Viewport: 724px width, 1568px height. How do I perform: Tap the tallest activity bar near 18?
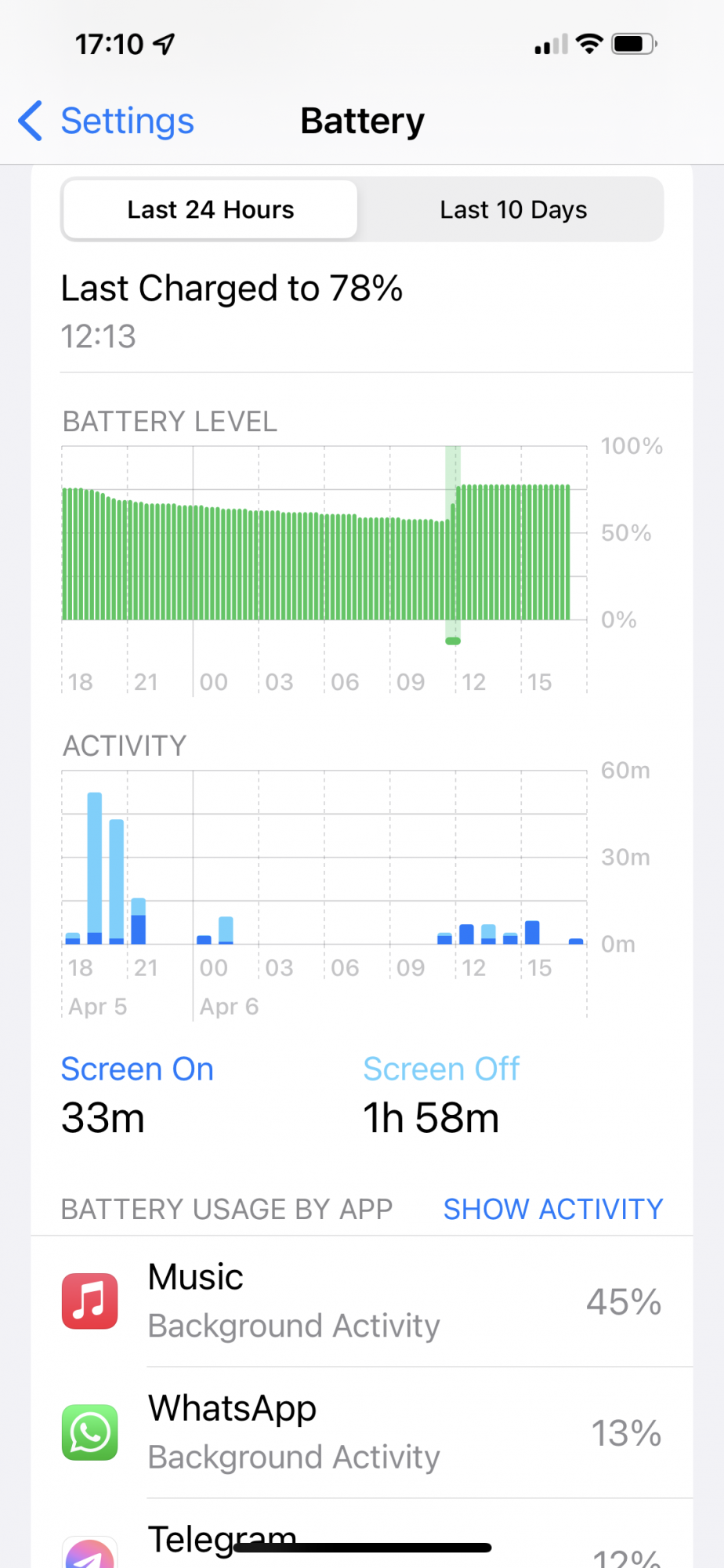tap(95, 866)
